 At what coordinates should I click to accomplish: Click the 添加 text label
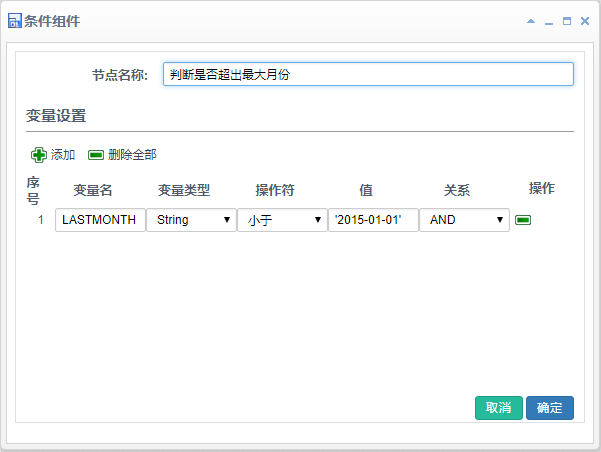(x=63, y=155)
